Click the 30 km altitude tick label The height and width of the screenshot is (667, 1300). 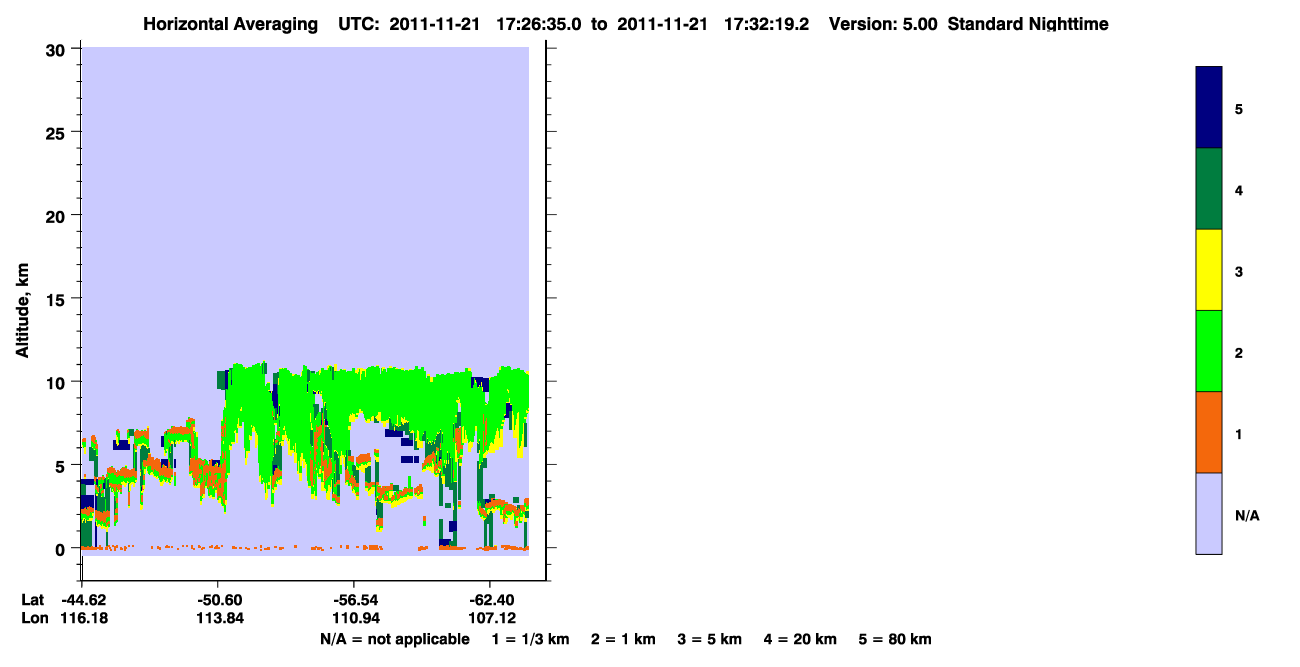[57, 49]
